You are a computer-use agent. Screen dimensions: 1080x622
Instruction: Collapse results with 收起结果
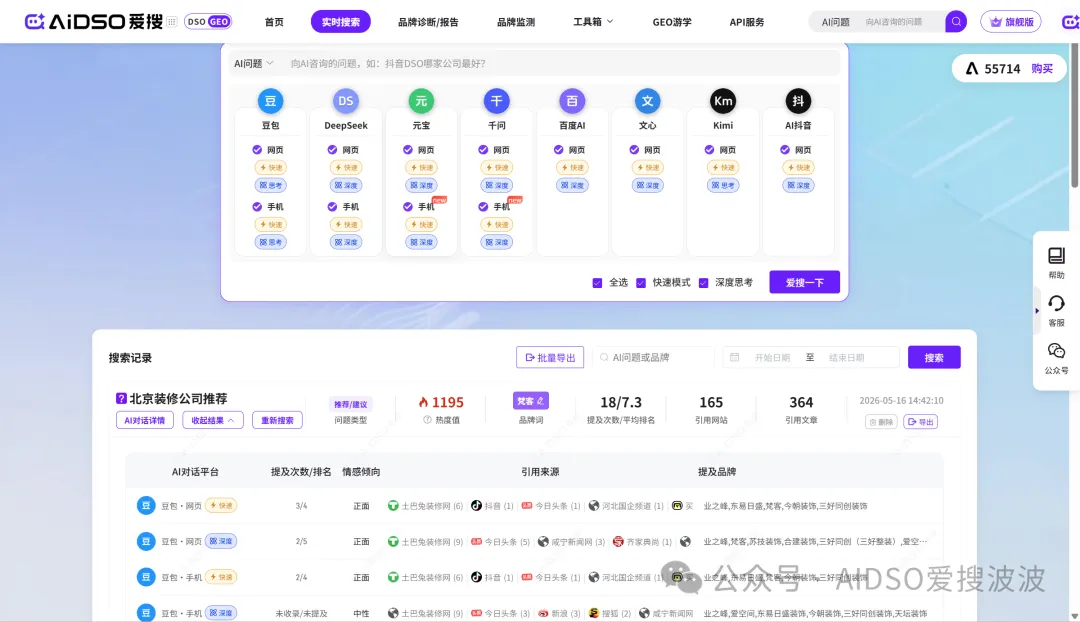213,420
